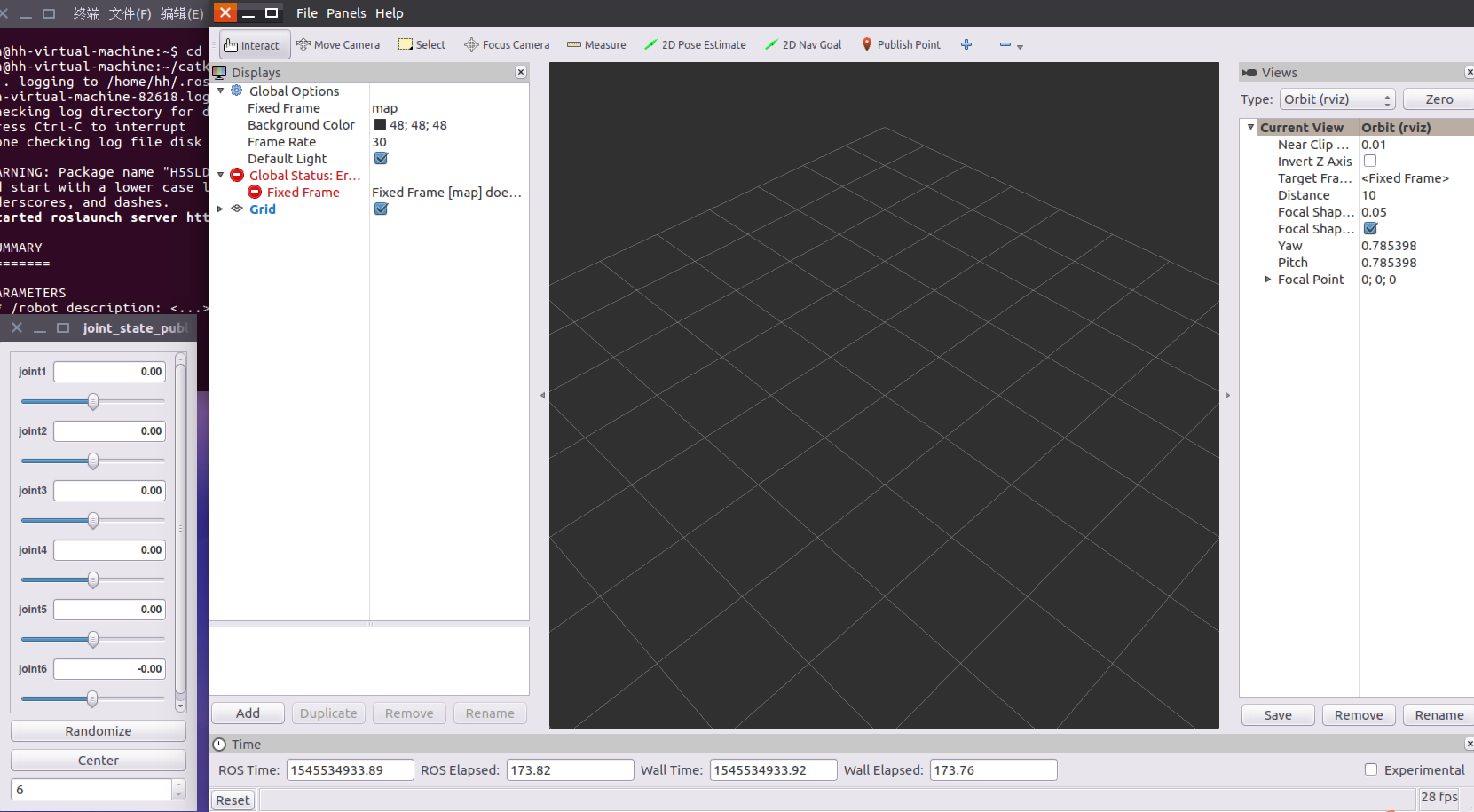Viewport: 1474px width, 812px height.
Task: Toggle the Grid display checkbox
Action: click(x=381, y=209)
